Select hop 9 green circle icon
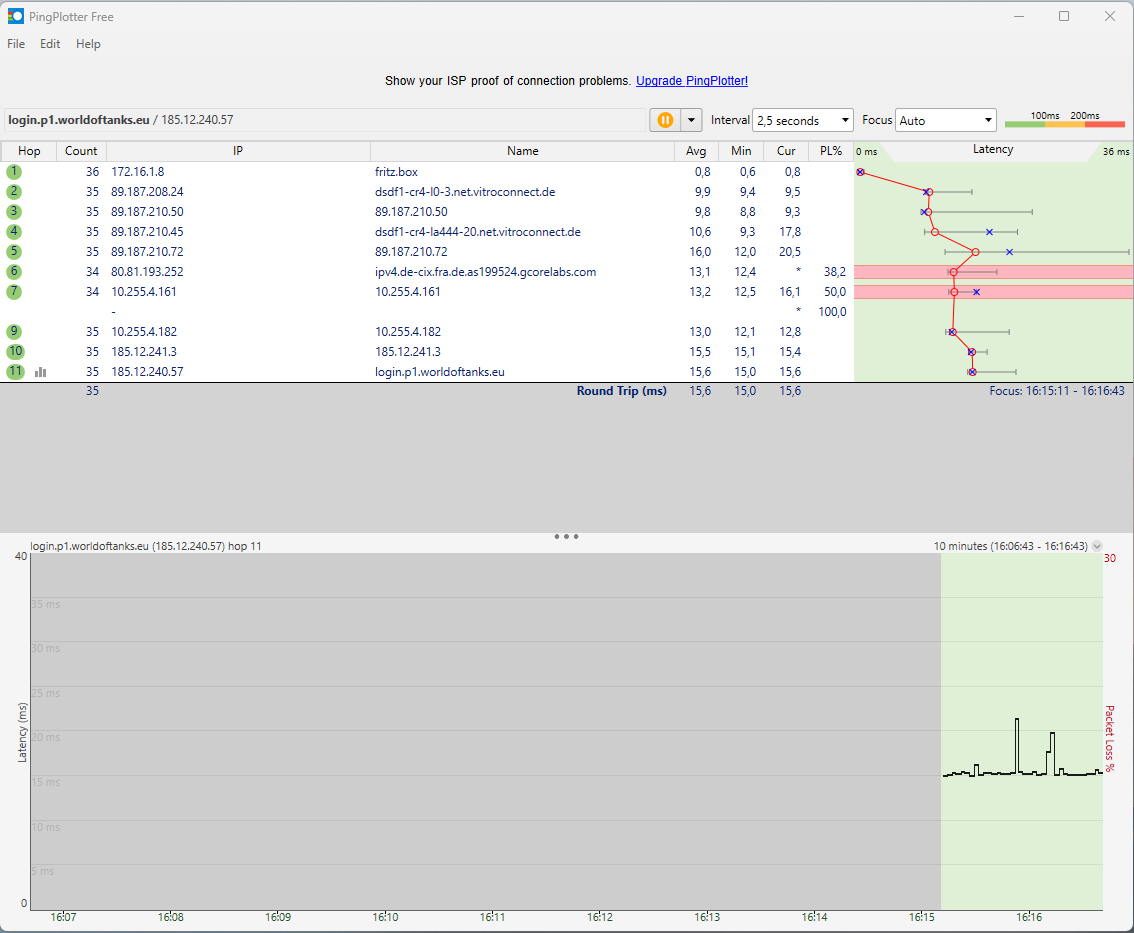The width and height of the screenshot is (1134, 933). 14,331
